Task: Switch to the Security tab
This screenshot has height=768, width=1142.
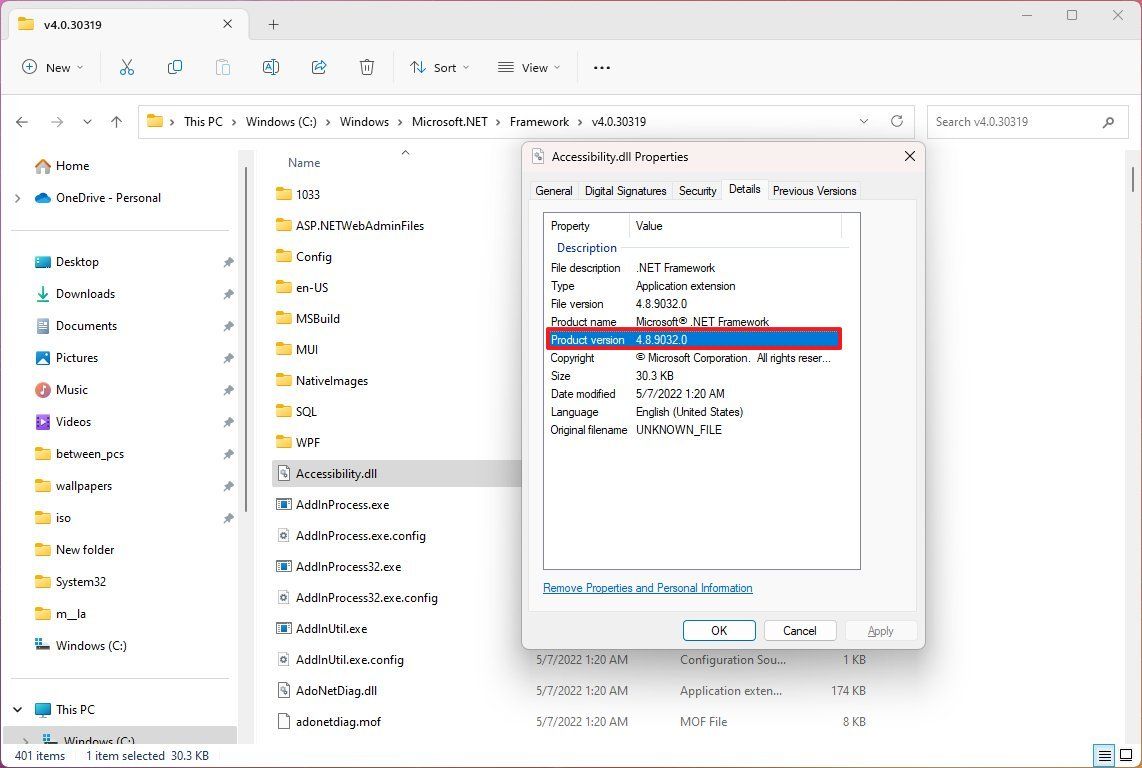Action: [697, 190]
